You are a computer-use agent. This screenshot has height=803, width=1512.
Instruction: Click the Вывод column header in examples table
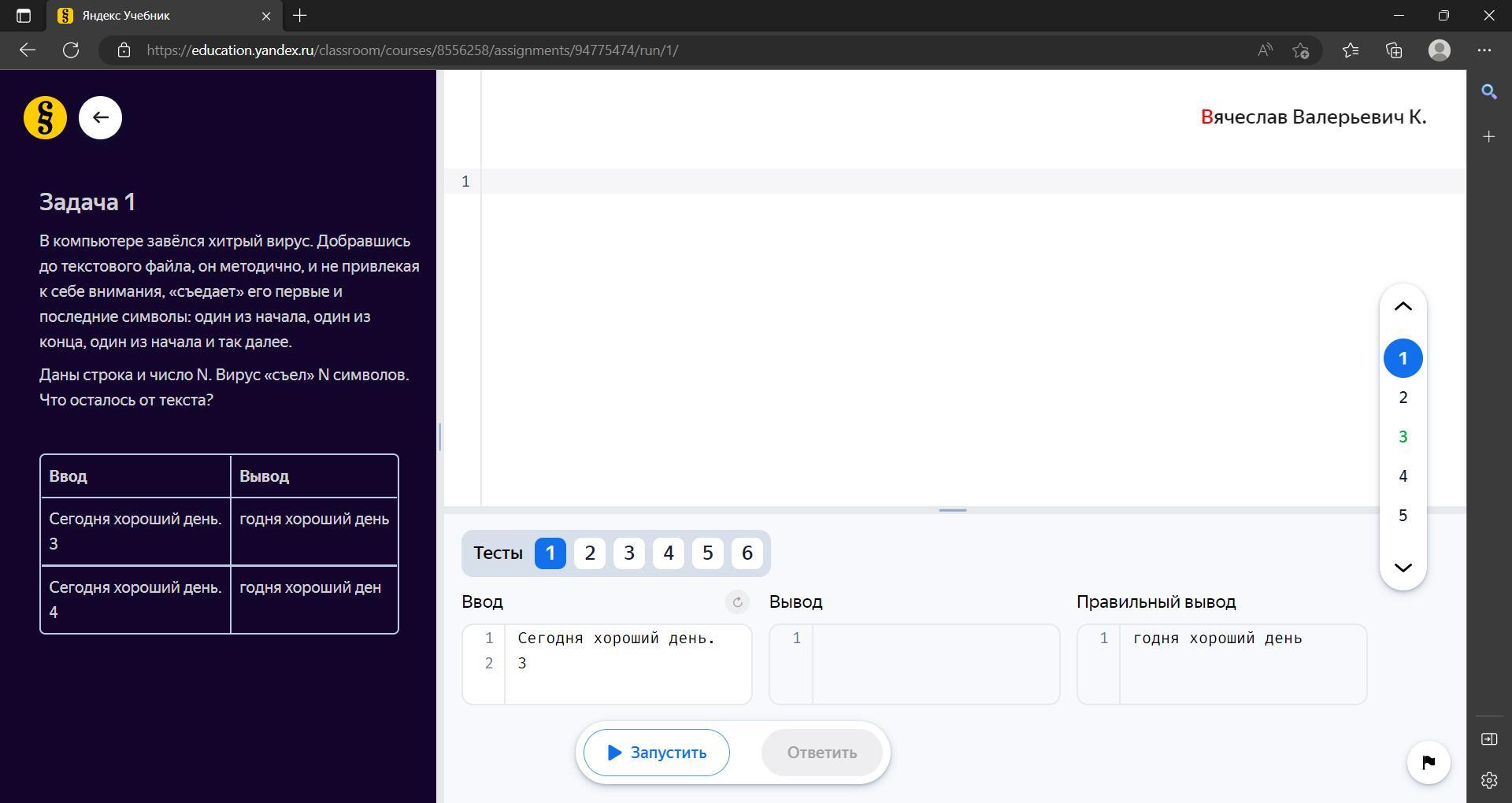click(314, 476)
